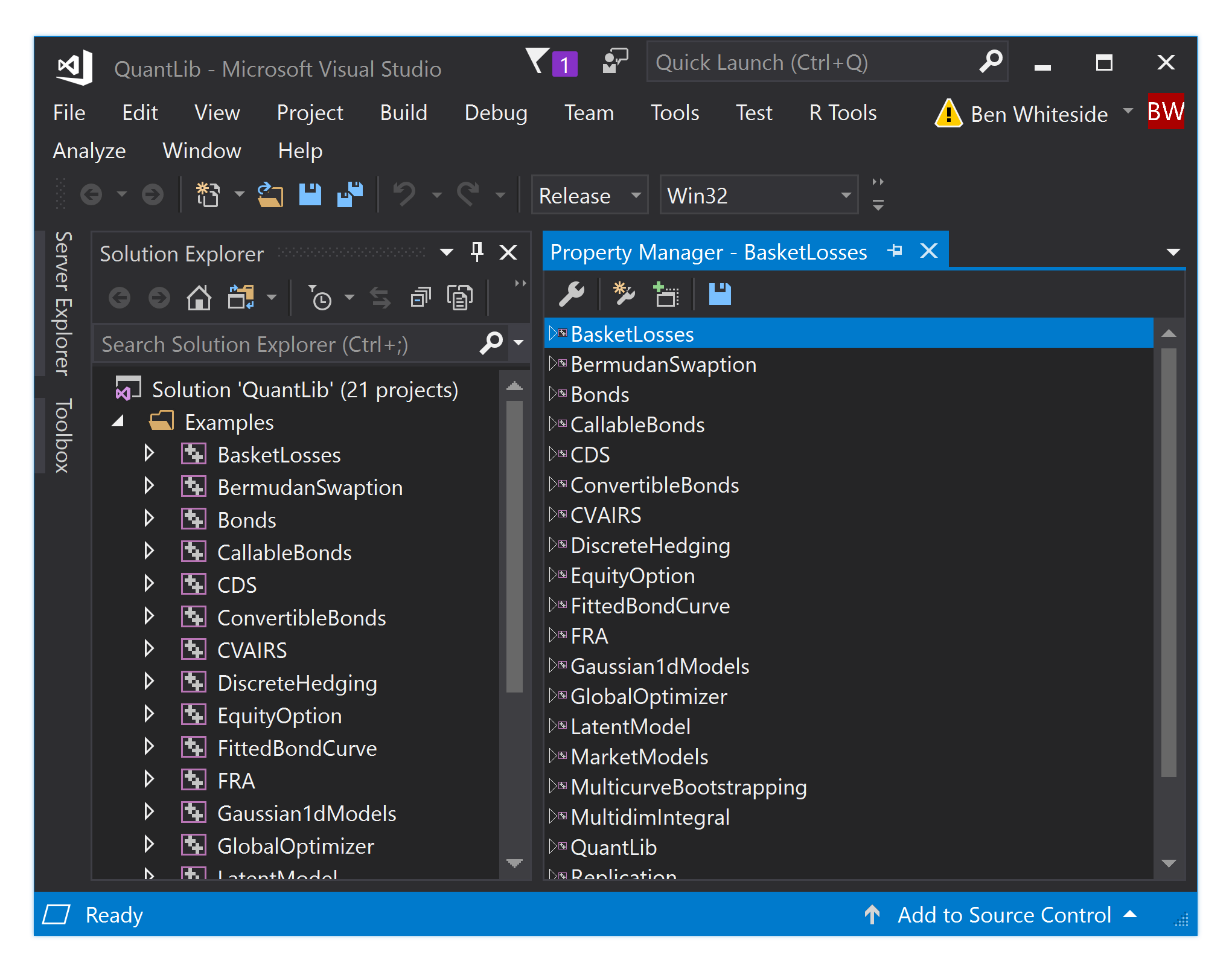Expand the Bonds node in Property Manager
1232x966 pixels.
click(x=553, y=394)
